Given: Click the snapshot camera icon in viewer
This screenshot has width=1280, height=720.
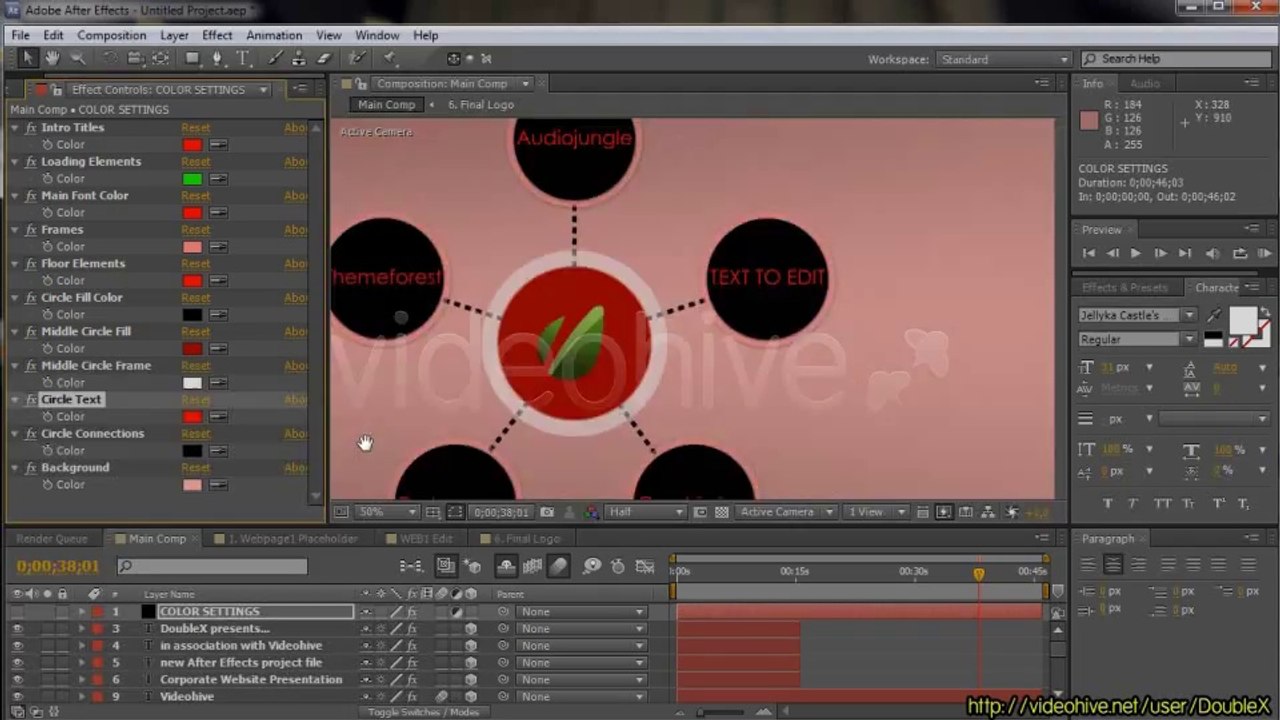Looking at the screenshot, I should click(x=547, y=512).
